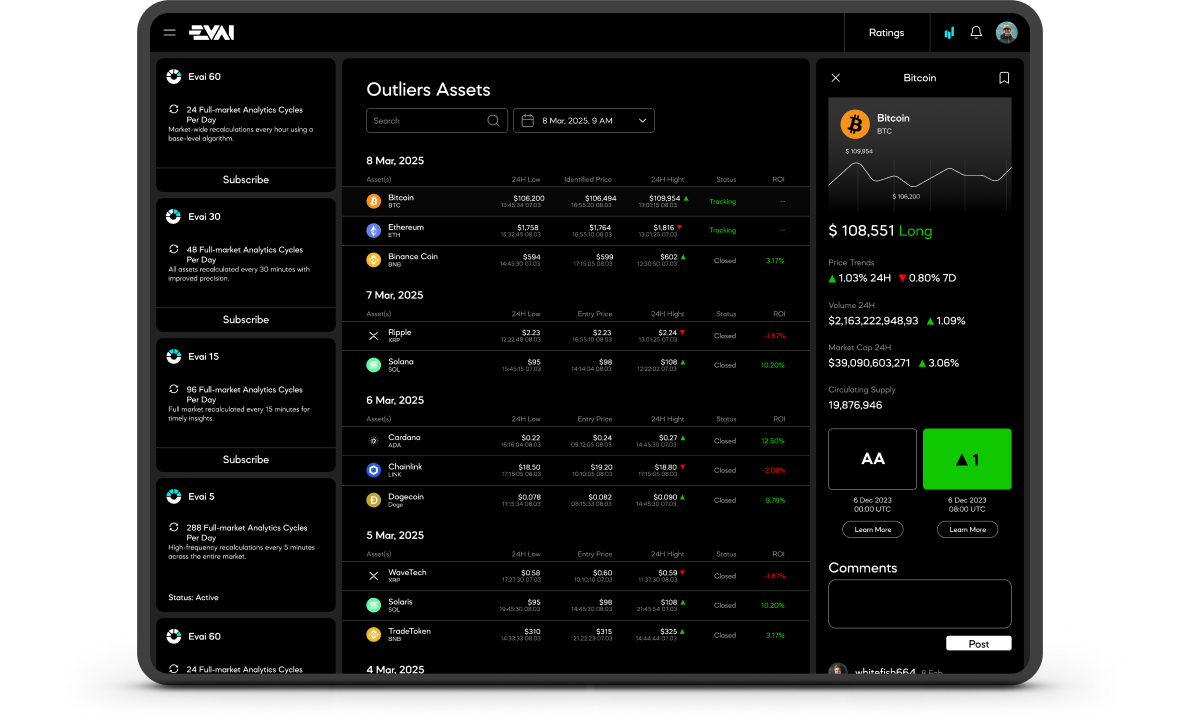Post a comment on Bitcoin
The width and height of the screenshot is (1180, 725).
tap(978, 643)
